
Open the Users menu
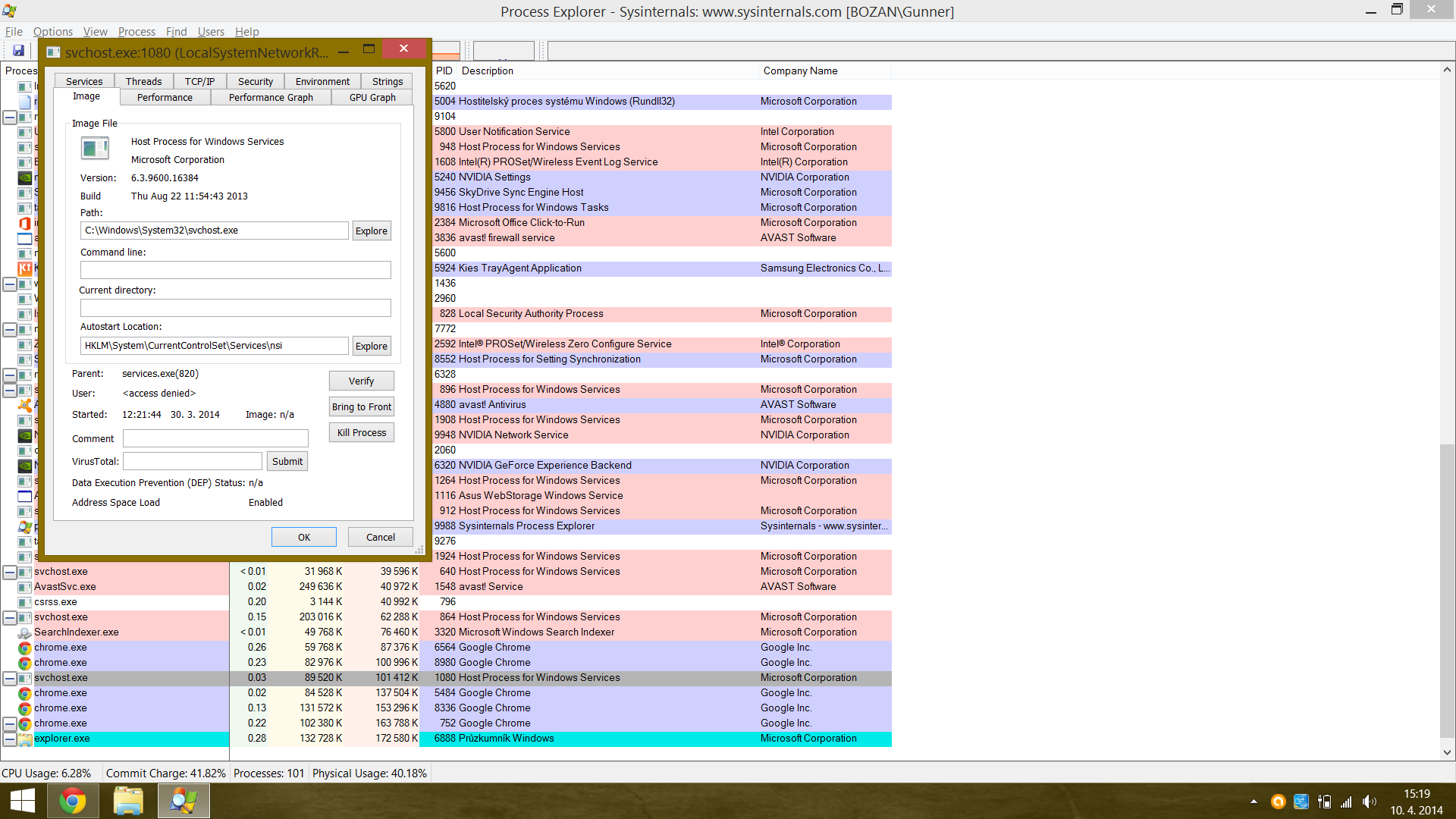[211, 31]
